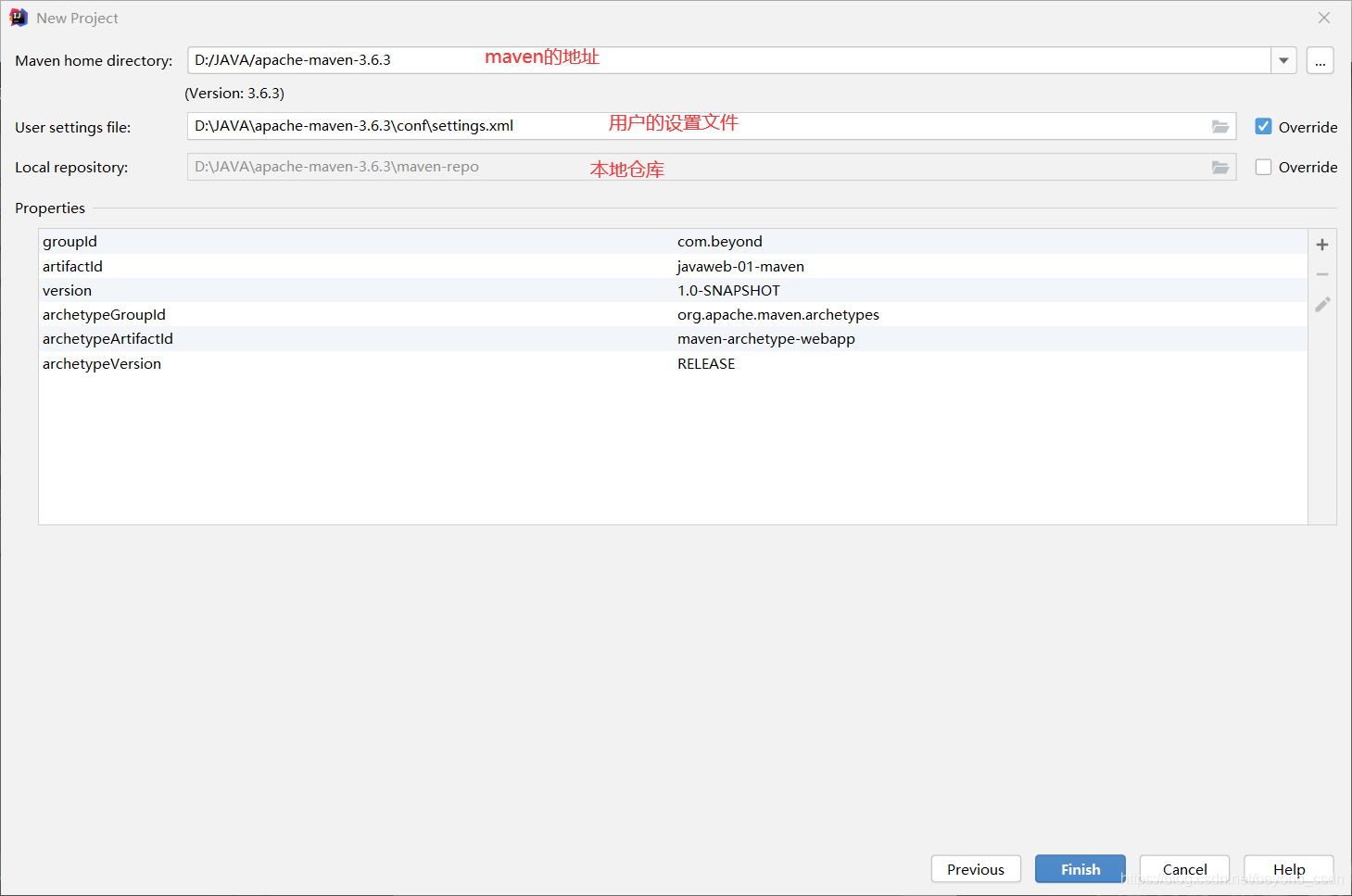Click ellipsis button beside Maven home directory
1352x896 pixels.
(1320, 60)
